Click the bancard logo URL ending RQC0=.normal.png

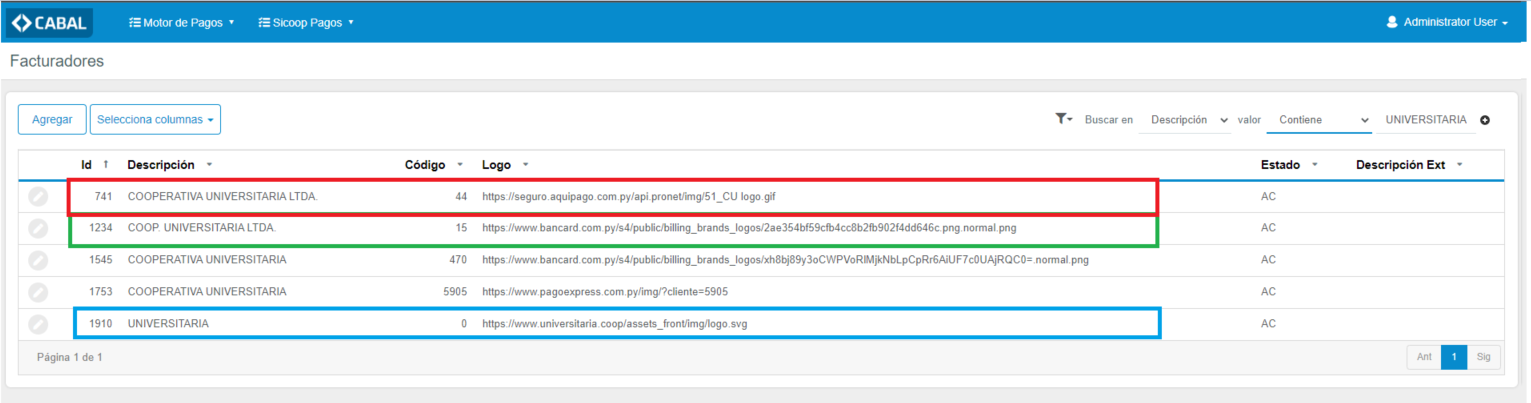pyautogui.click(x=785, y=260)
